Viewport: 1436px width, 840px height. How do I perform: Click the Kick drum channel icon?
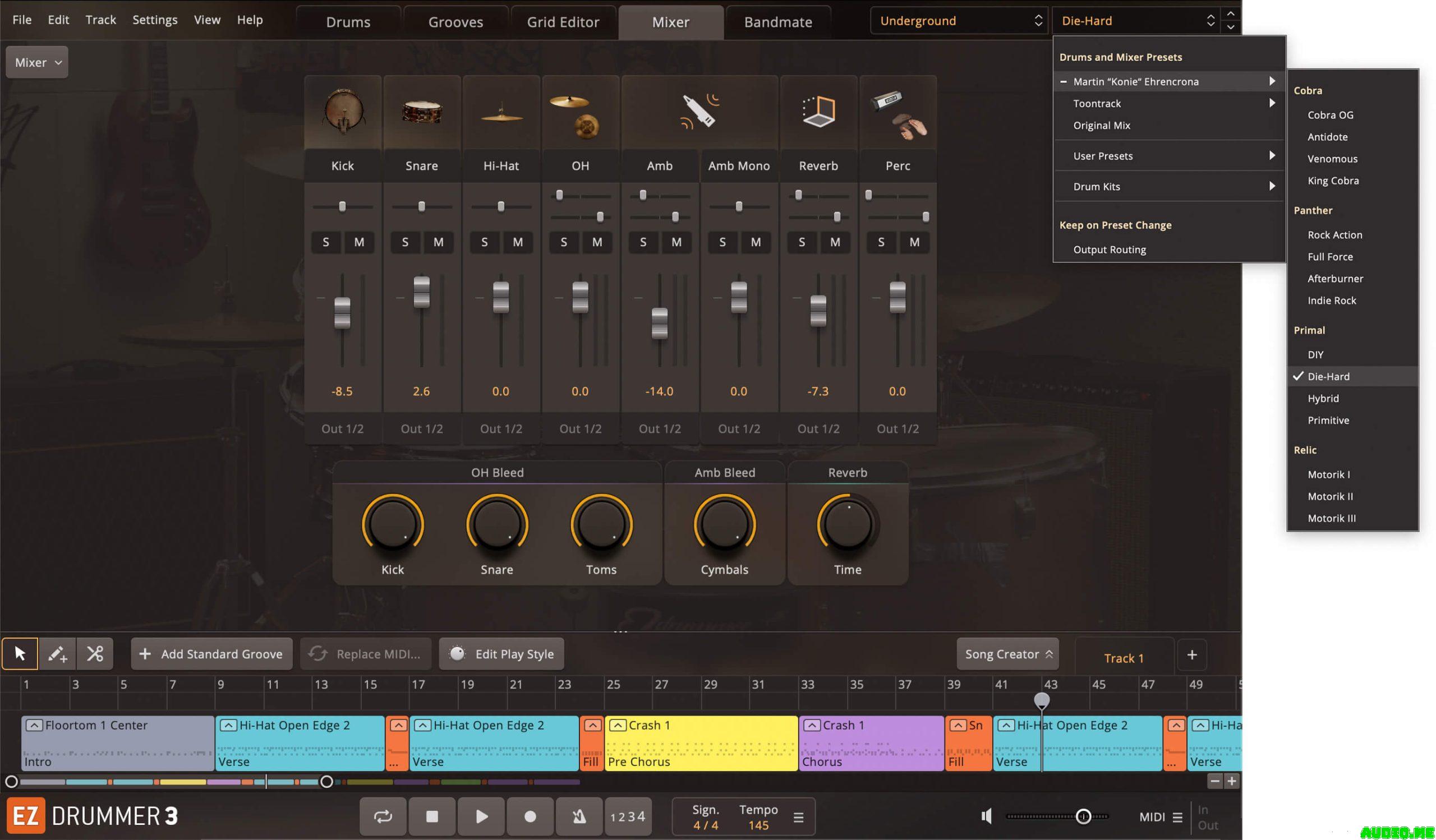[343, 112]
